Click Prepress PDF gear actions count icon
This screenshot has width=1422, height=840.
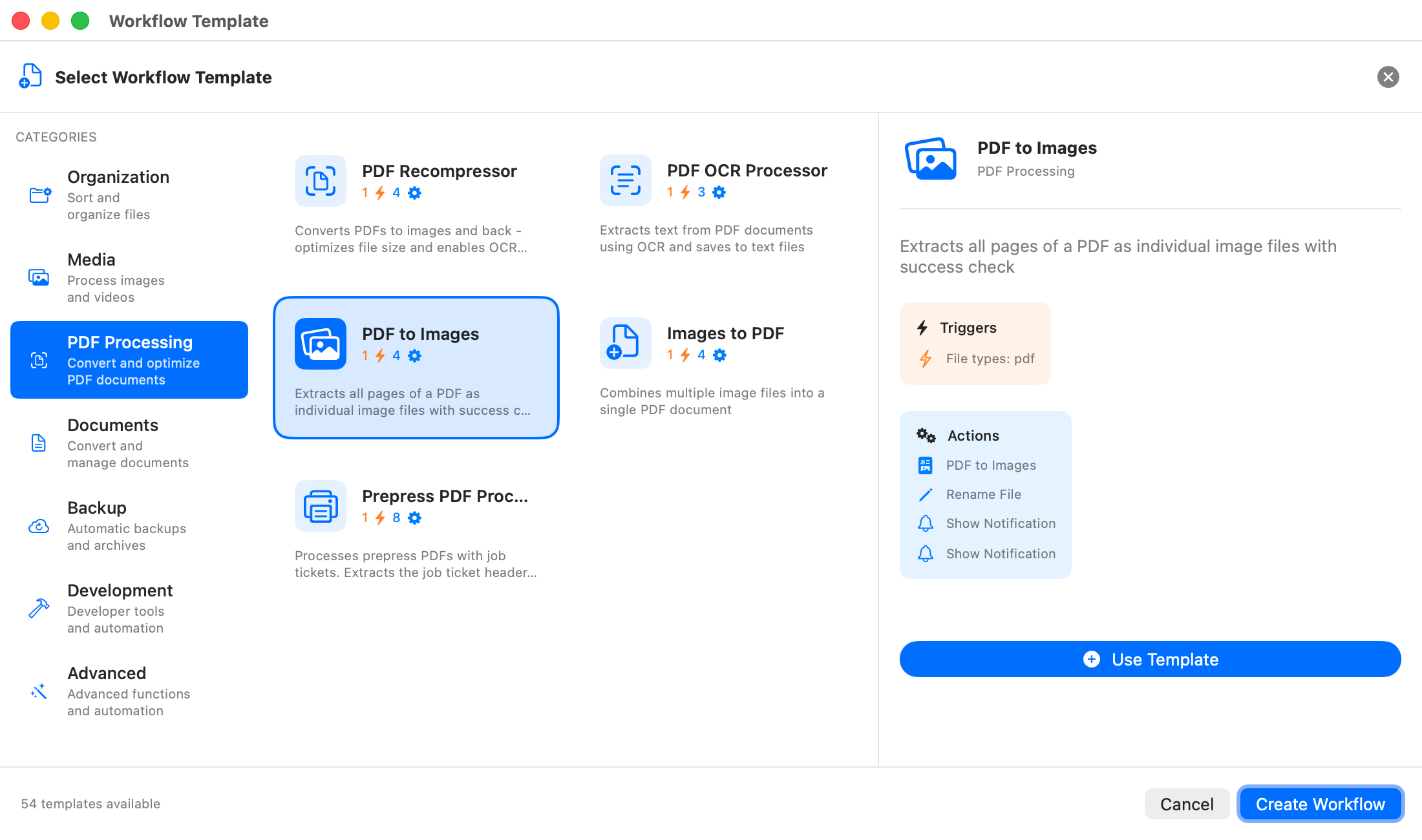pos(415,518)
